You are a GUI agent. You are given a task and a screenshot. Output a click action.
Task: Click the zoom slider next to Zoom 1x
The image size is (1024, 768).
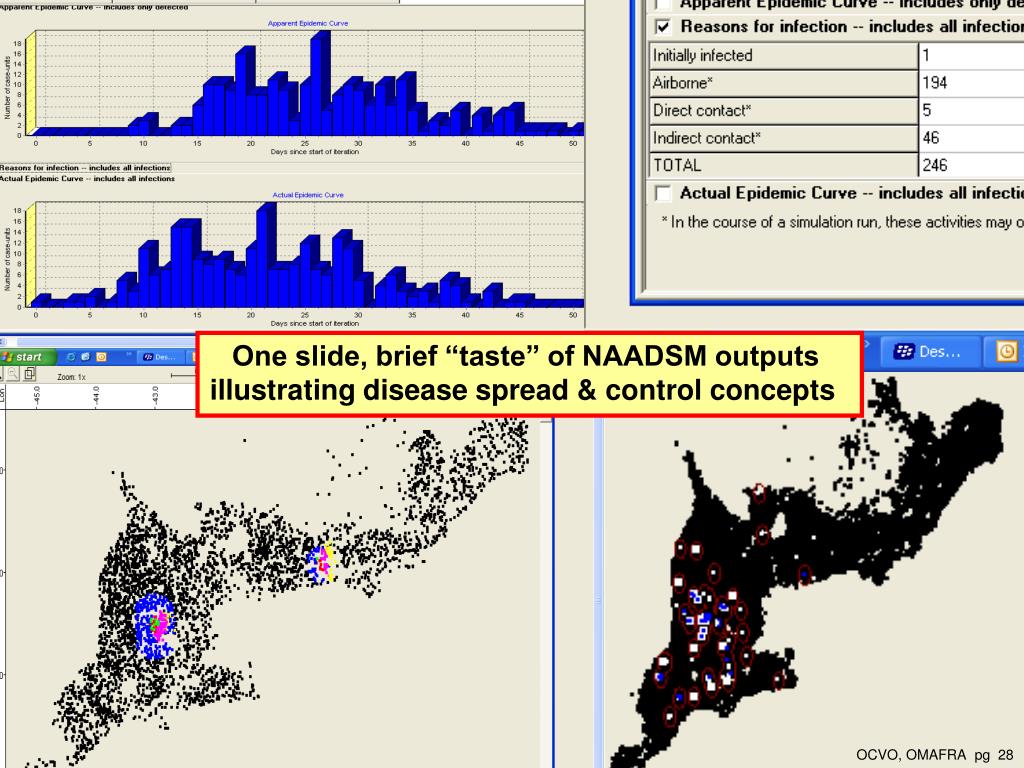(x=183, y=376)
